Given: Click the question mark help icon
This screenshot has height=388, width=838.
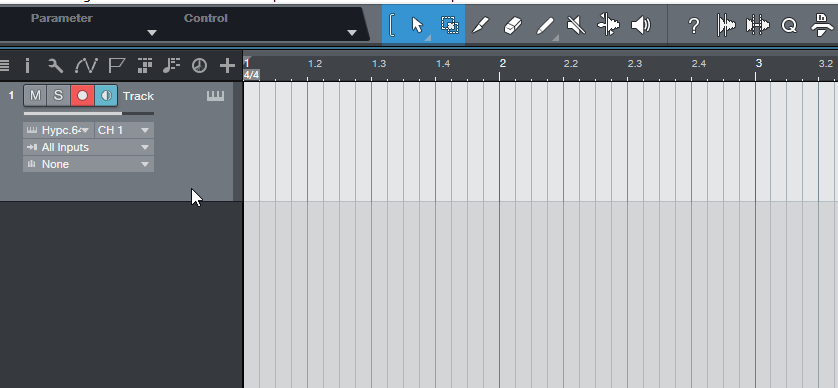Looking at the screenshot, I should click(694, 25).
